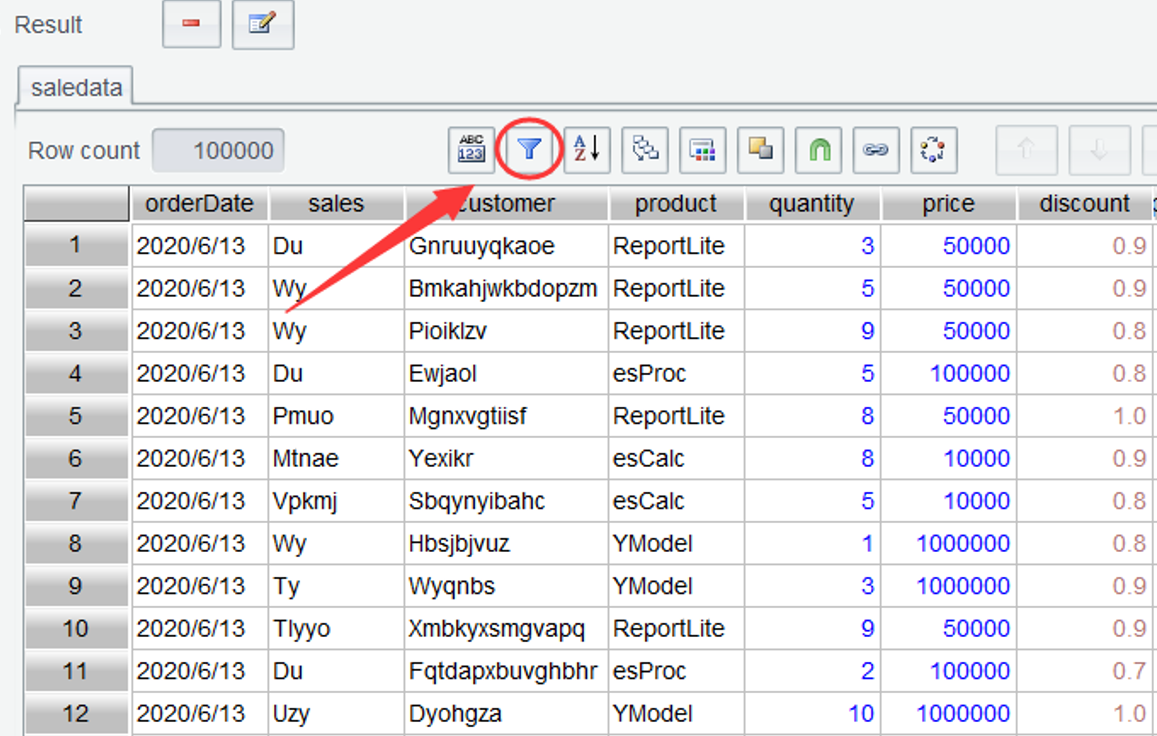Select the quantity column header

pyautogui.click(x=812, y=204)
